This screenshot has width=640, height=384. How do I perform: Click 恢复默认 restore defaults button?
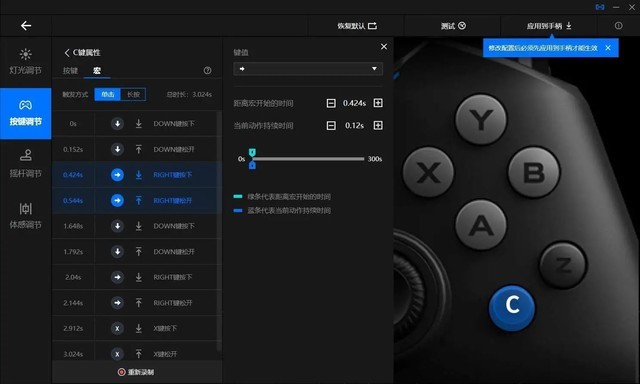(x=357, y=26)
